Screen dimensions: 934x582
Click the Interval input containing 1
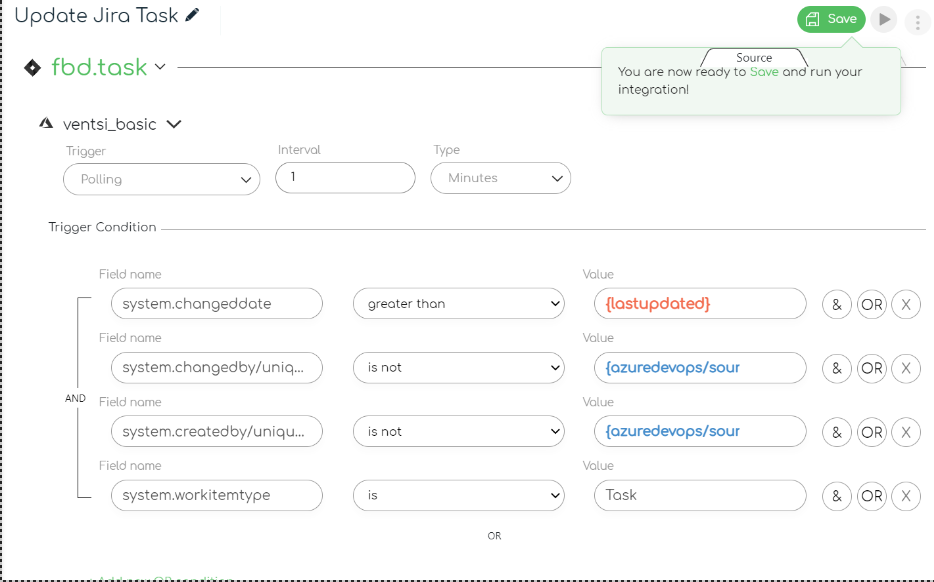pyautogui.click(x=345, y=178)
